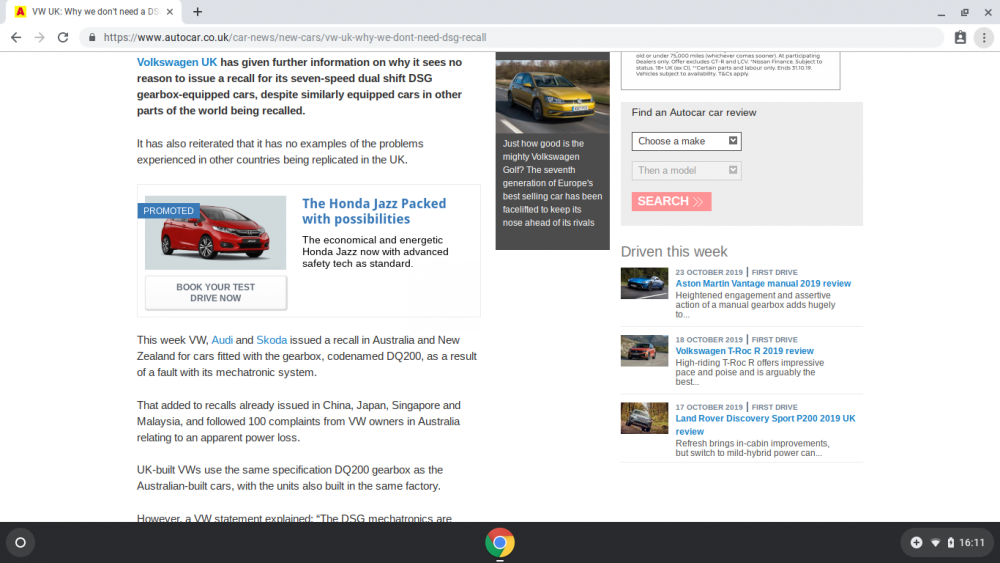Open the notification plus icon in tray
The height and width of the screenshot is (563, 1000).
point(916,543)
